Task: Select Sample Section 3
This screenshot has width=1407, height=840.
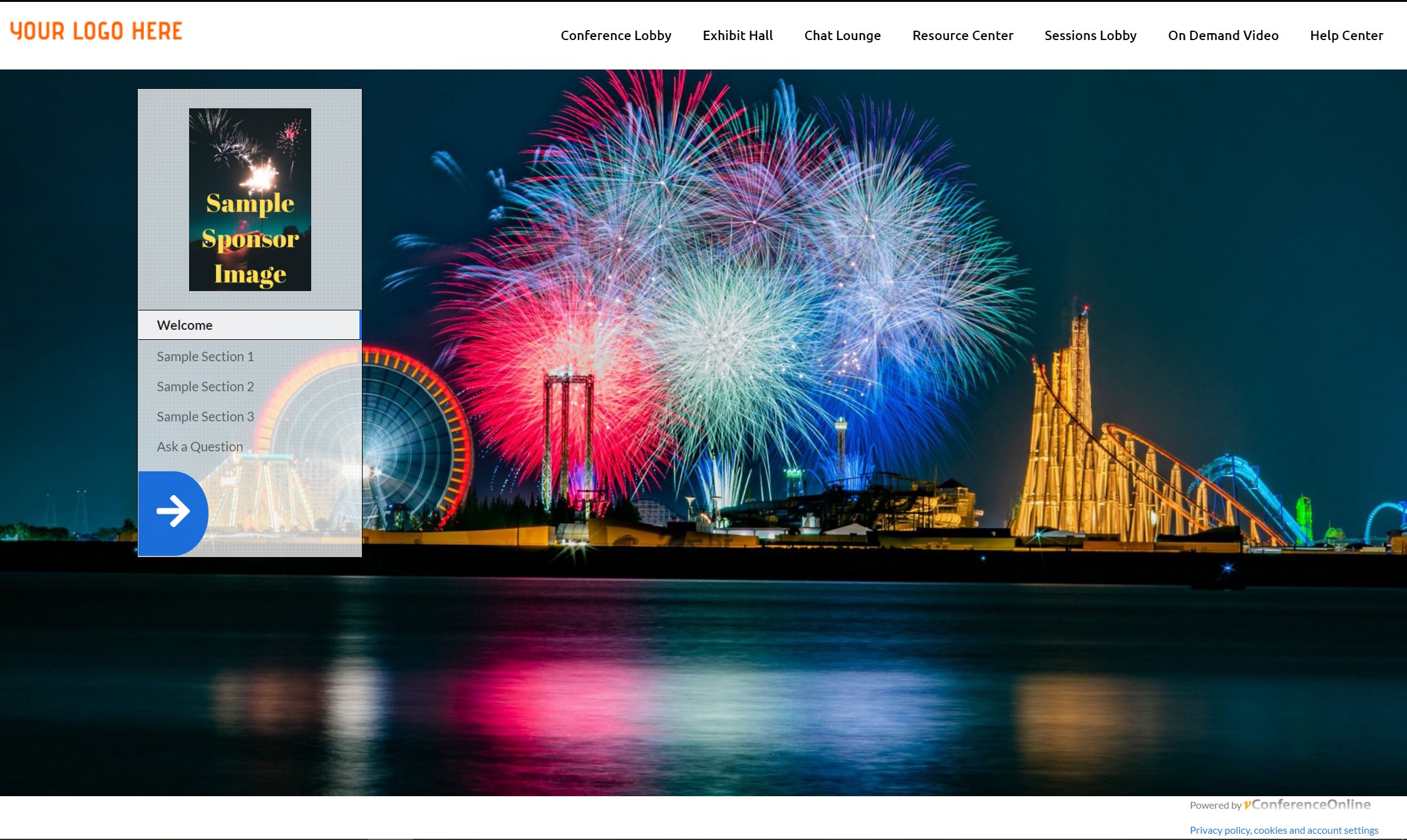Action: tap(205, 417)
